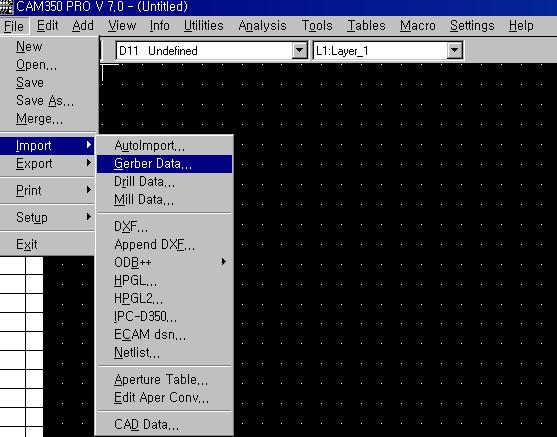Choose Save As... from the File menu
Screen dimensions: 557x437
click(48, 101)
